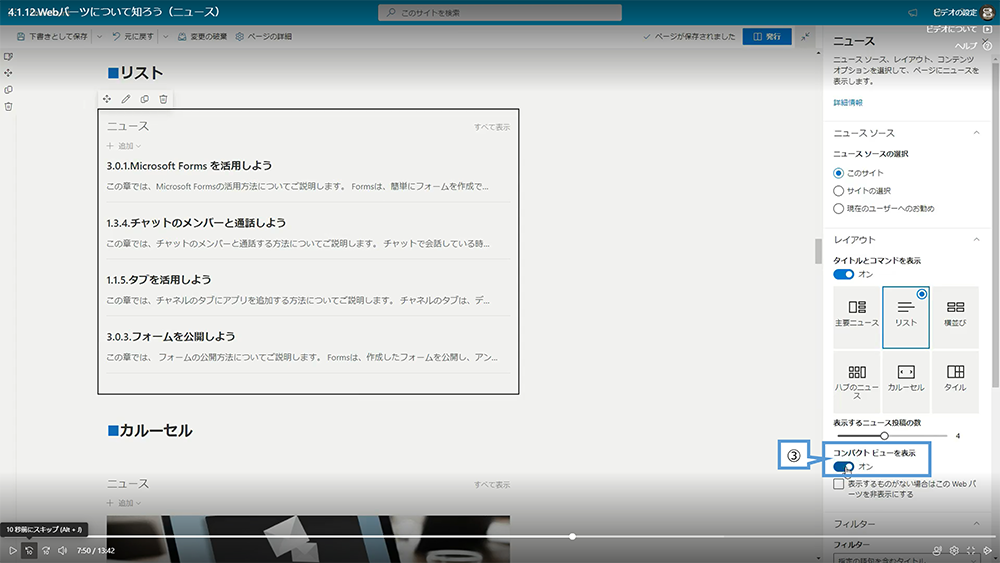Click 元に戻す undo button
The width and height of the screenshot is (1000, 563).
[x=133, y=36]
